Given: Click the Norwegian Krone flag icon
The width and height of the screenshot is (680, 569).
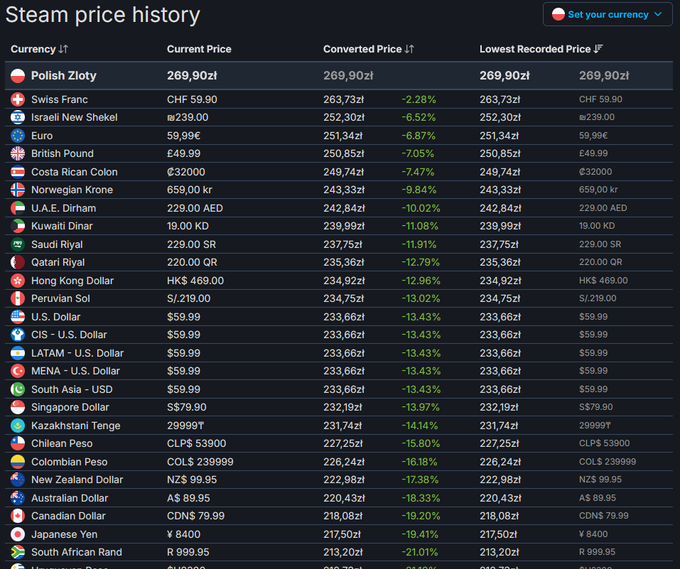Looking at the screenshot, I should click(x=18, y=190).
